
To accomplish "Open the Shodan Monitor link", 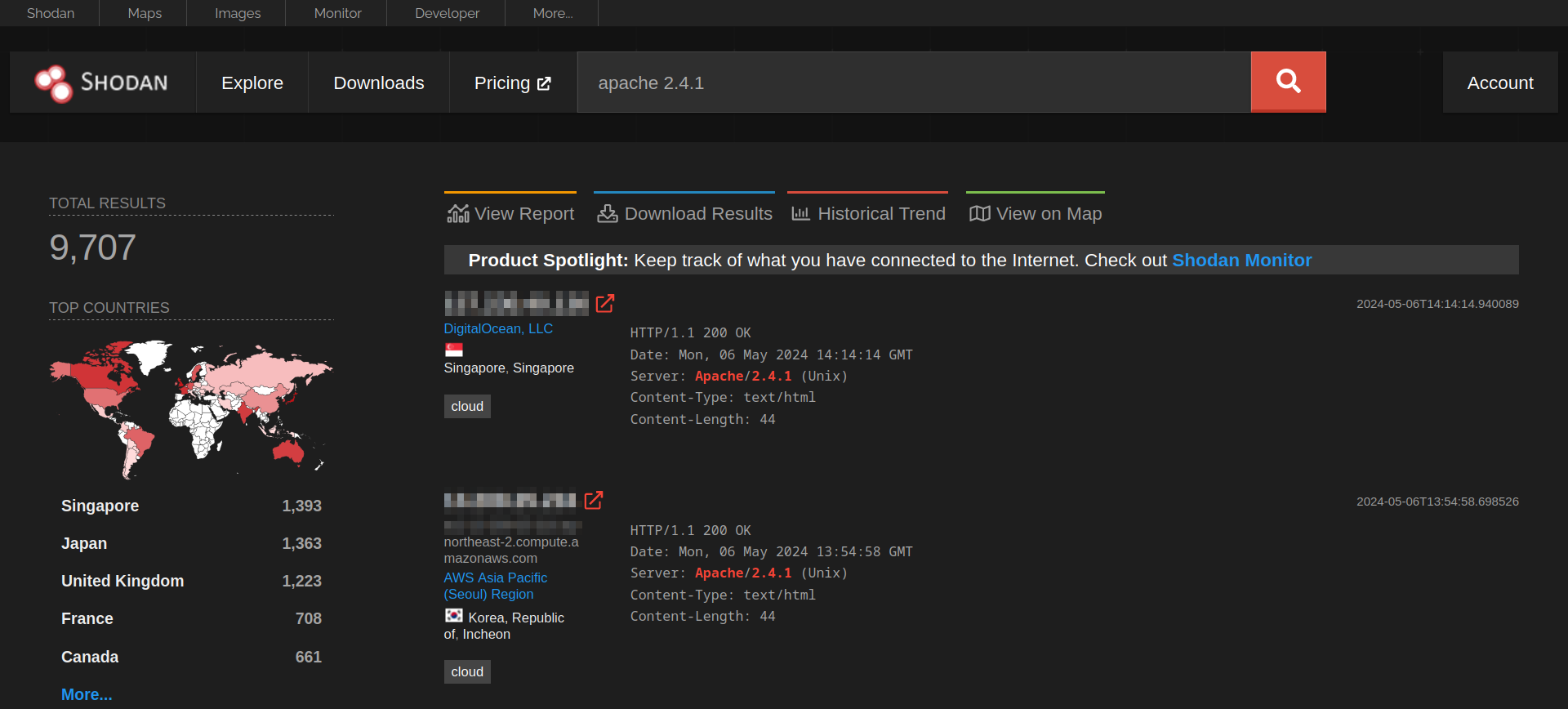I will pos(1241,260).
